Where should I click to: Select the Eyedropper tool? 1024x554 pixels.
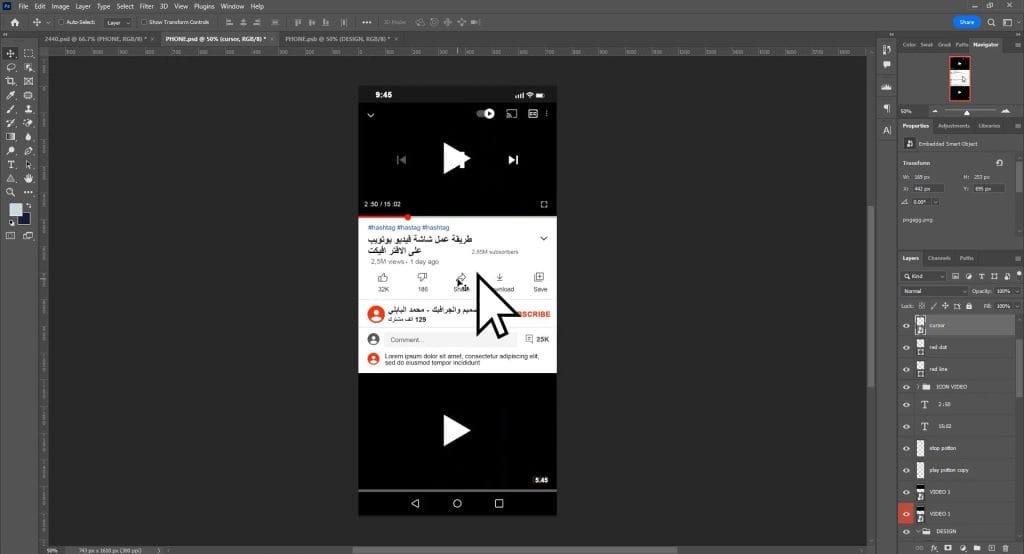tap(10, 95)
